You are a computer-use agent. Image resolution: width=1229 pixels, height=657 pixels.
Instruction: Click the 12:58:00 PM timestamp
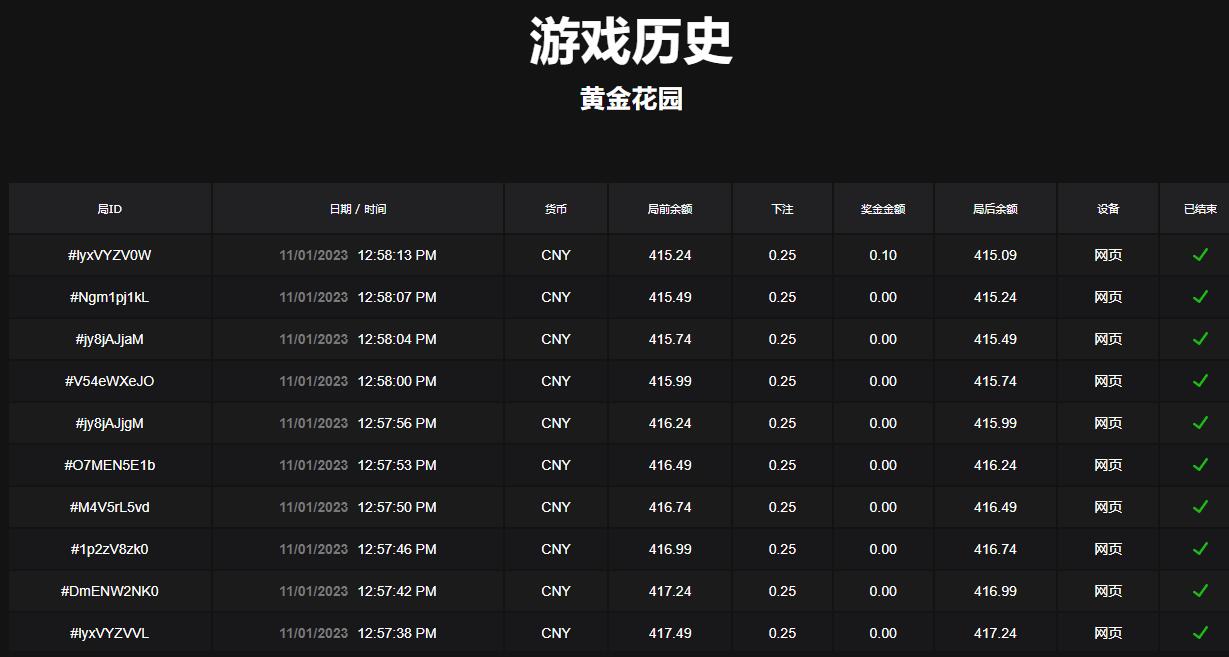coord(397,381)
